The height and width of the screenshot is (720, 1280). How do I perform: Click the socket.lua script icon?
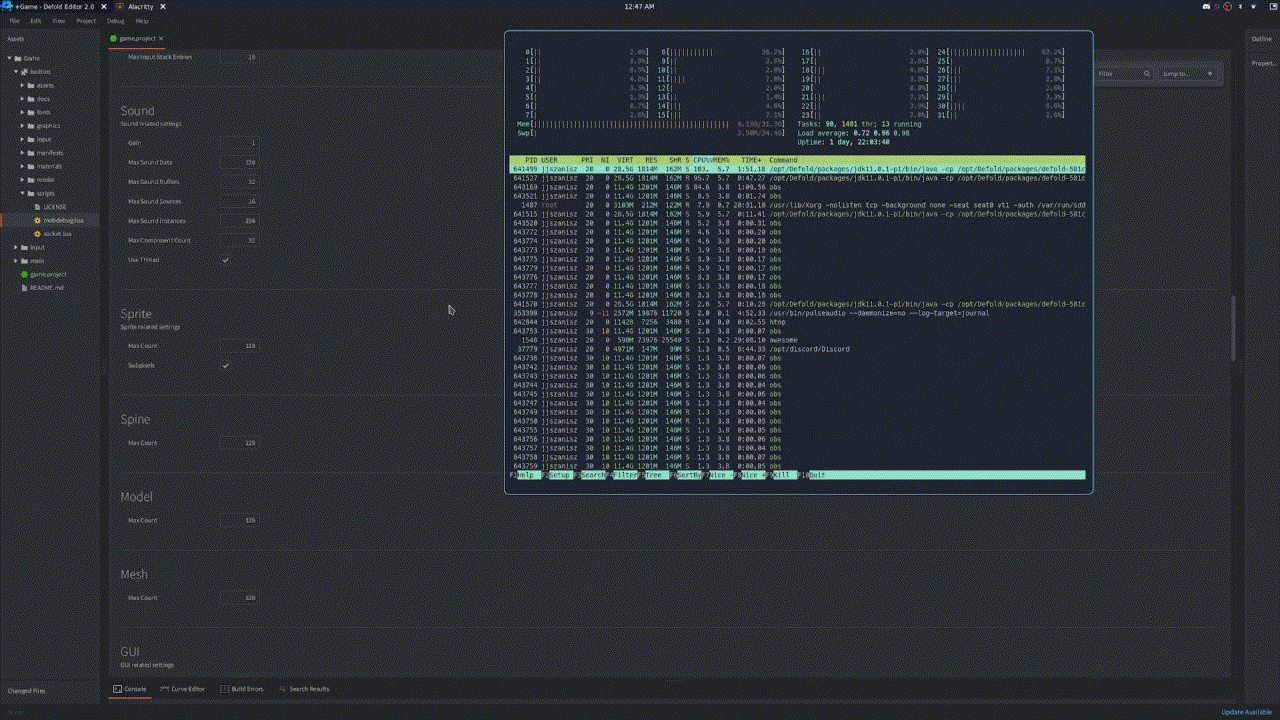tap(36, 234)
